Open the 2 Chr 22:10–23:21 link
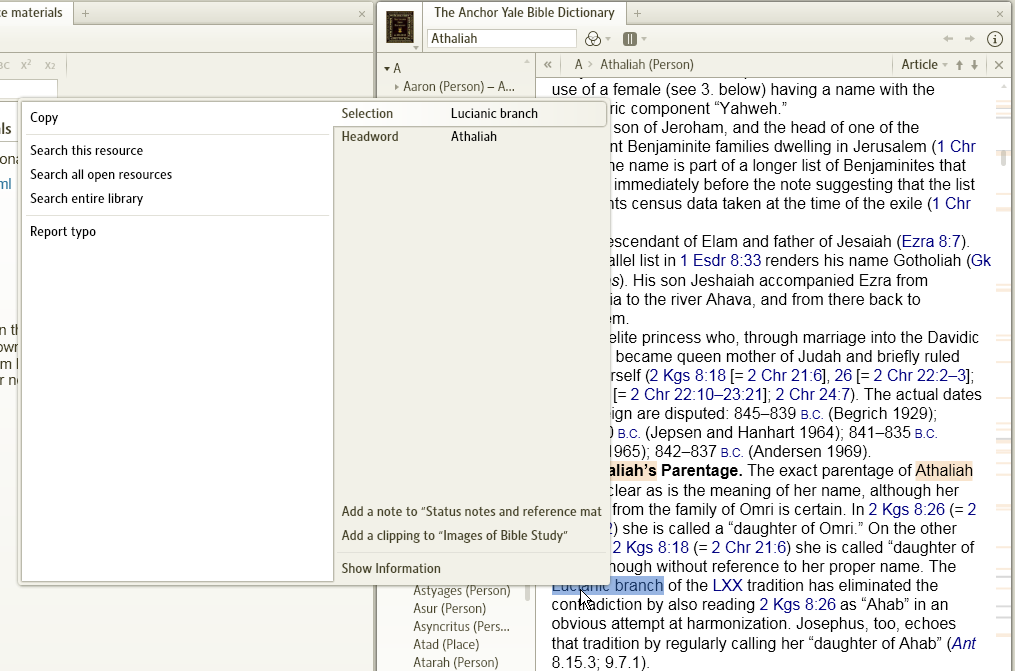The width and height of the screenshot is (1015, 671). (x=697, y=395)
